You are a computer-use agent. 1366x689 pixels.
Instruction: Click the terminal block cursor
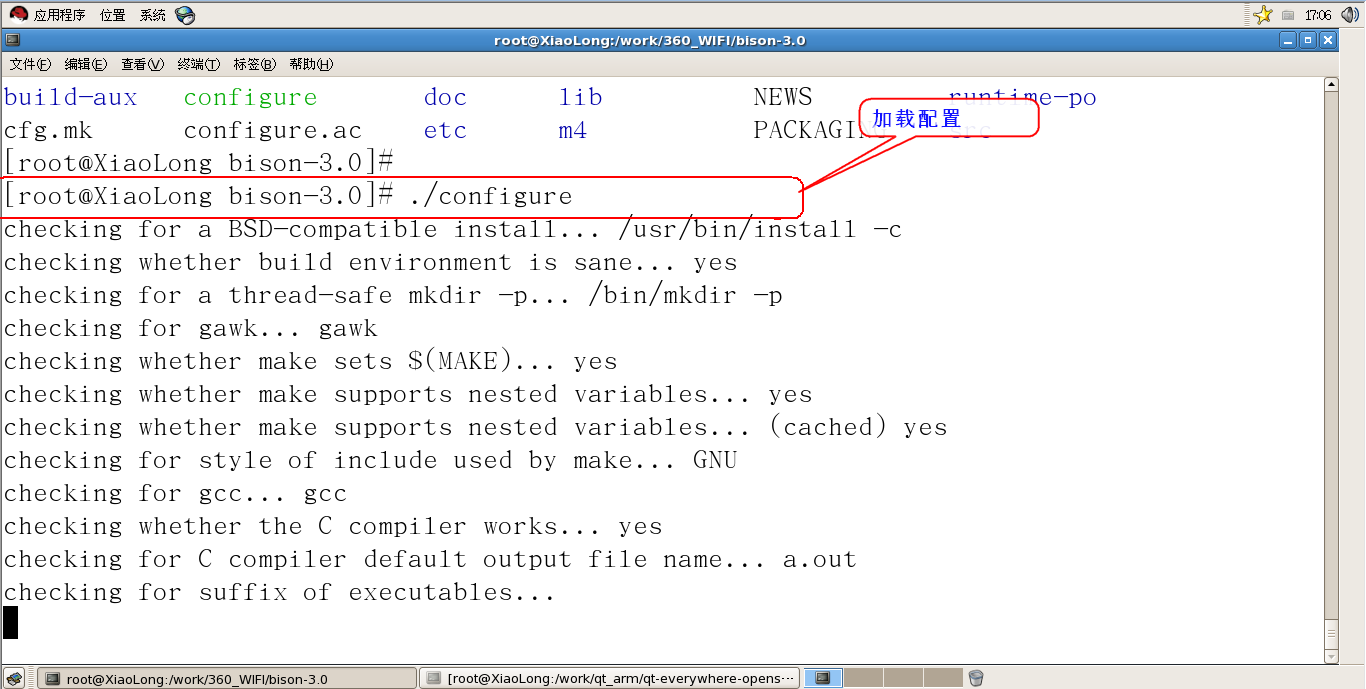[x=11, y=622]
